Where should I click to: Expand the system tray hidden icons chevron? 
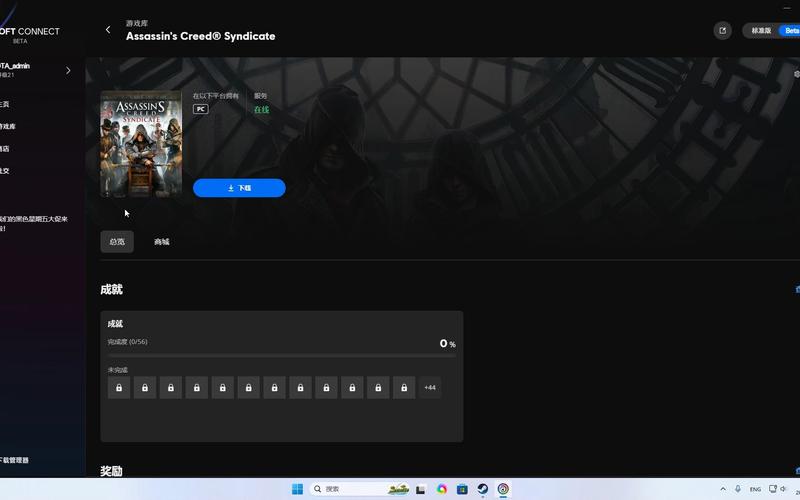(723, 489)
